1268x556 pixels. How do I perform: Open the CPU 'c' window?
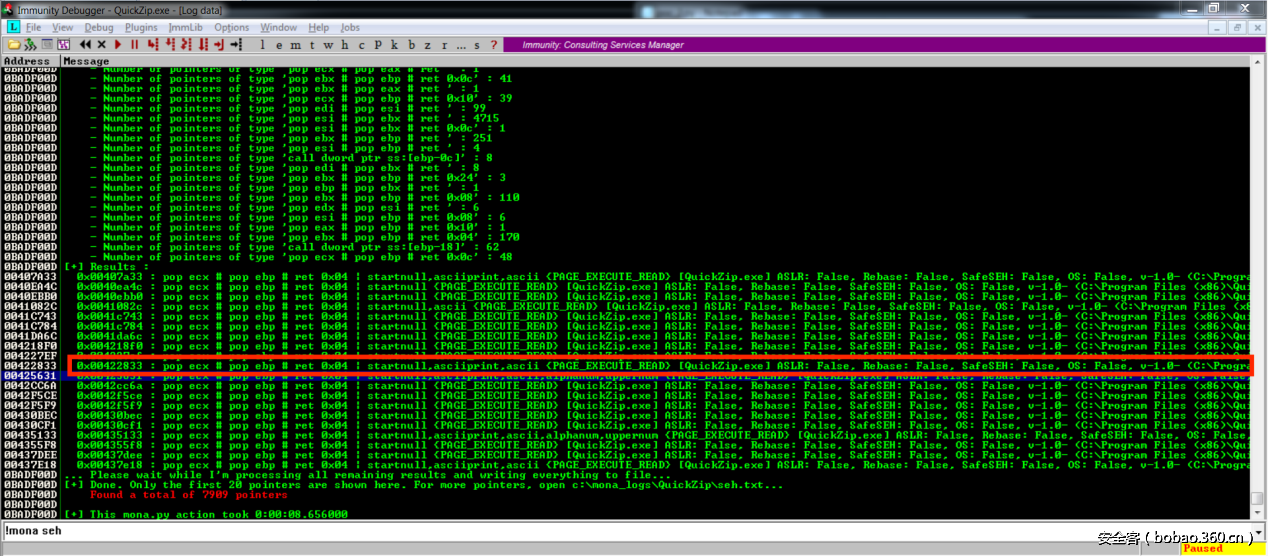tap(361, 45)
